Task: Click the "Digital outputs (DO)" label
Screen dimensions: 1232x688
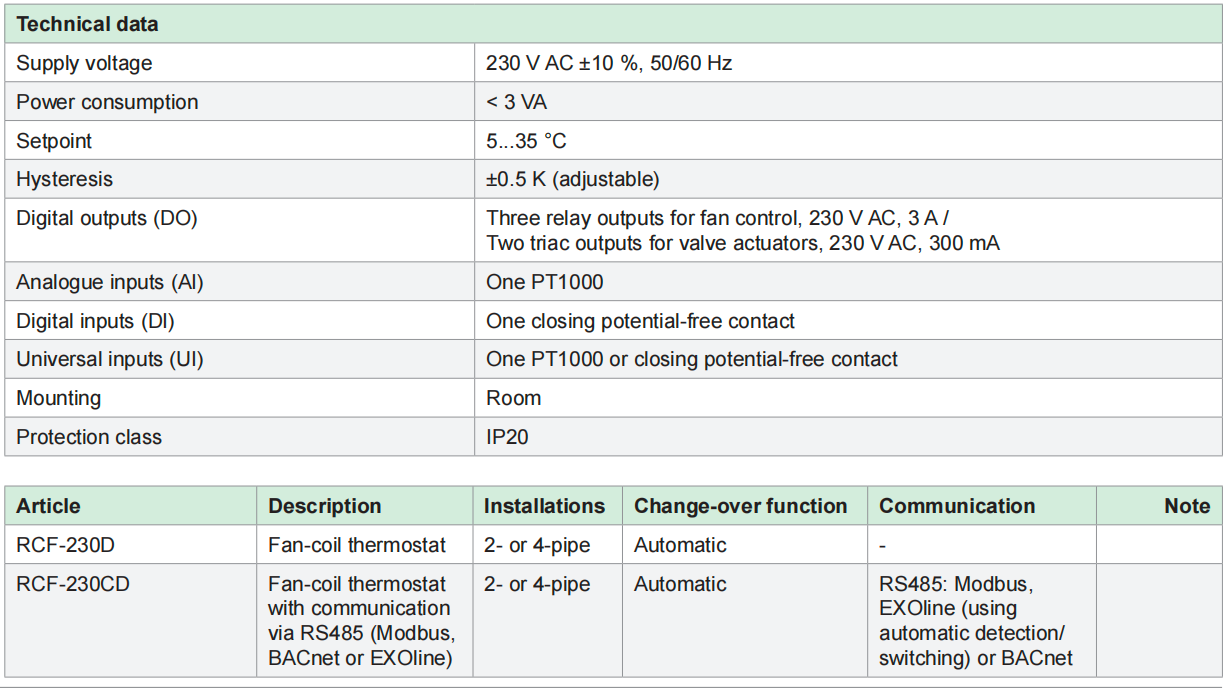Action: click(x=106, y=218)
